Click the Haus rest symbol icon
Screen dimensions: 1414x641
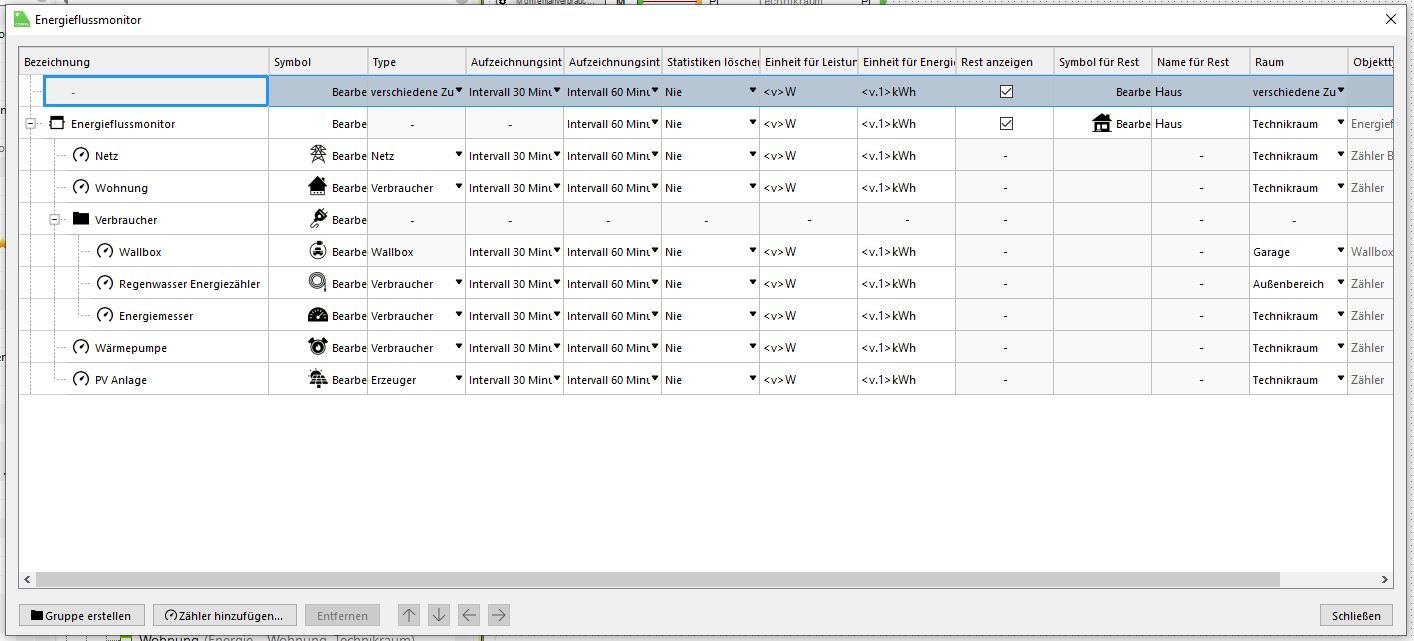point(1102,123)
